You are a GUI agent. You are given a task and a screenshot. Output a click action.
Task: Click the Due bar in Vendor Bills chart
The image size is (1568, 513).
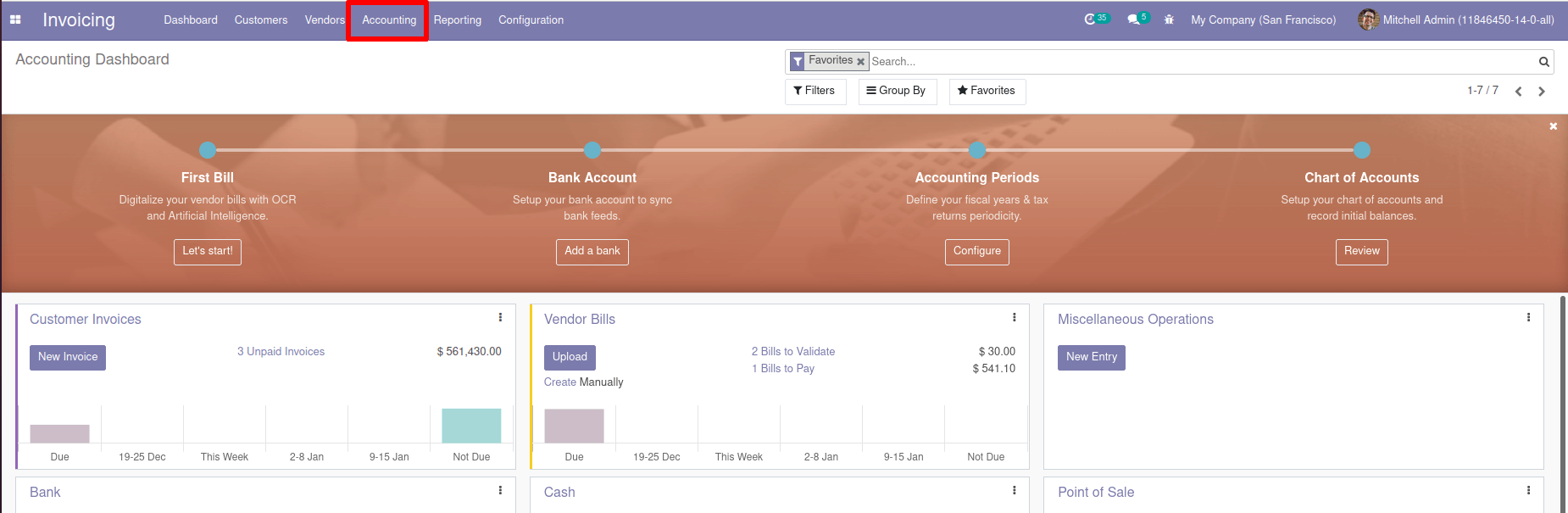coord(574,426)
